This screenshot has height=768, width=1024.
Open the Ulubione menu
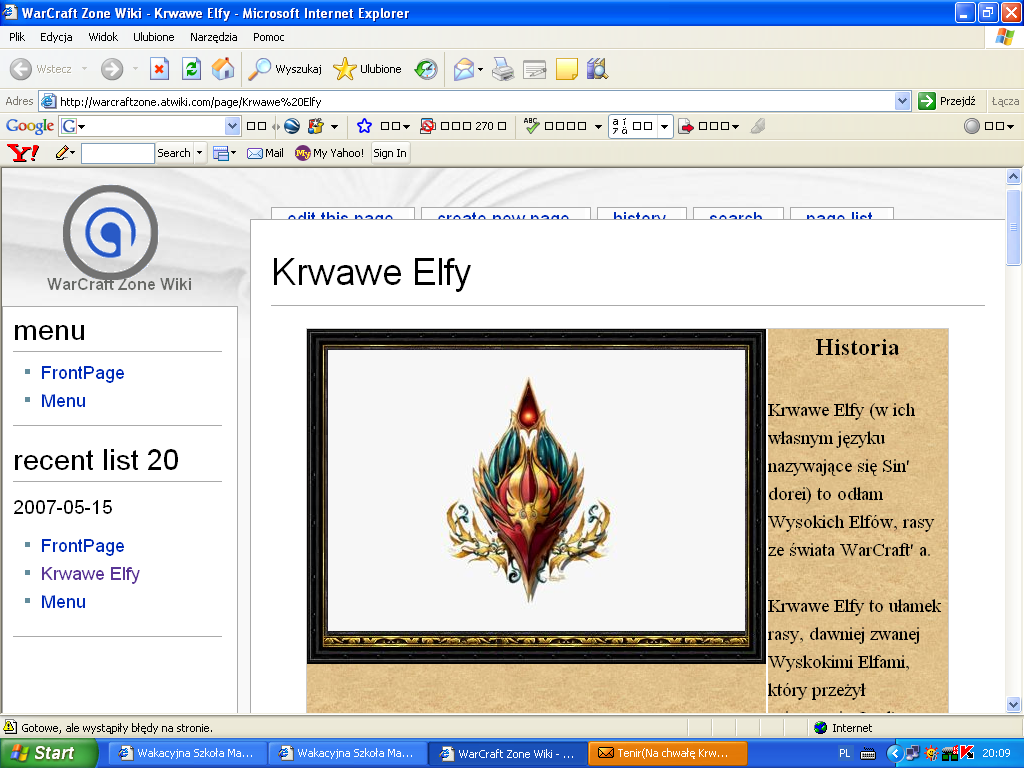tap(153, 37)
